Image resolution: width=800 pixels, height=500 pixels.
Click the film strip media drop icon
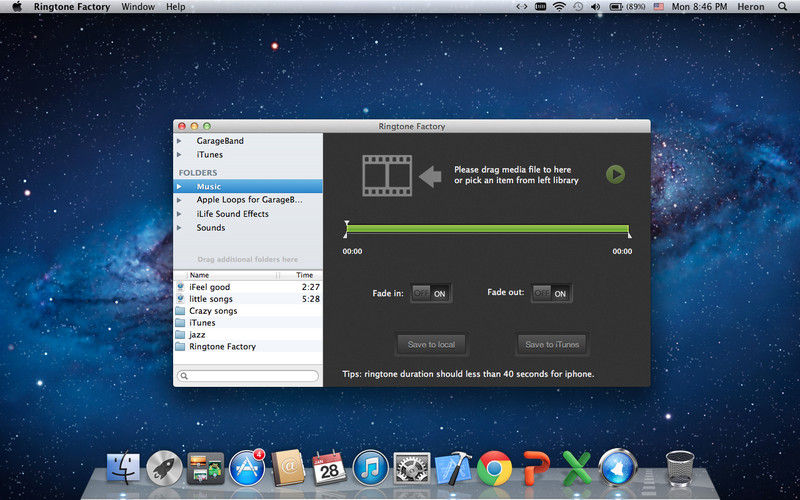click(387, 176)
